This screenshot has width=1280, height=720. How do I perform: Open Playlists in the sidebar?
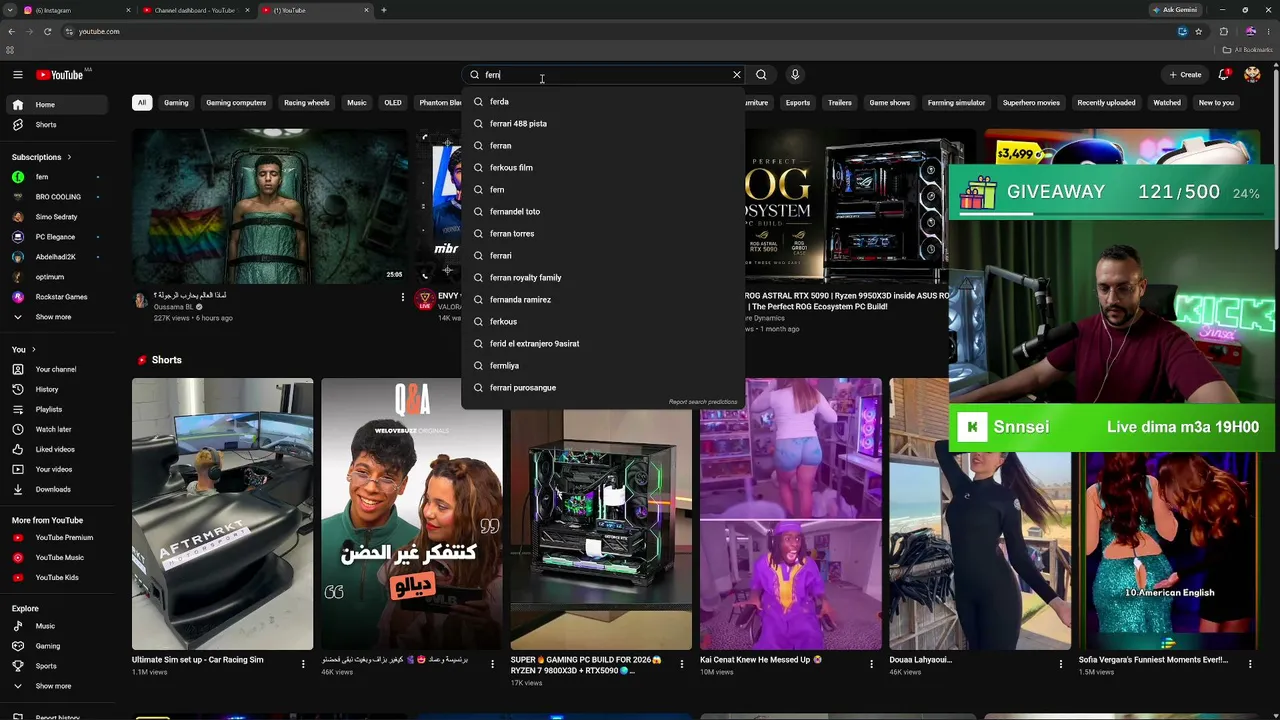tap(58, 409)
